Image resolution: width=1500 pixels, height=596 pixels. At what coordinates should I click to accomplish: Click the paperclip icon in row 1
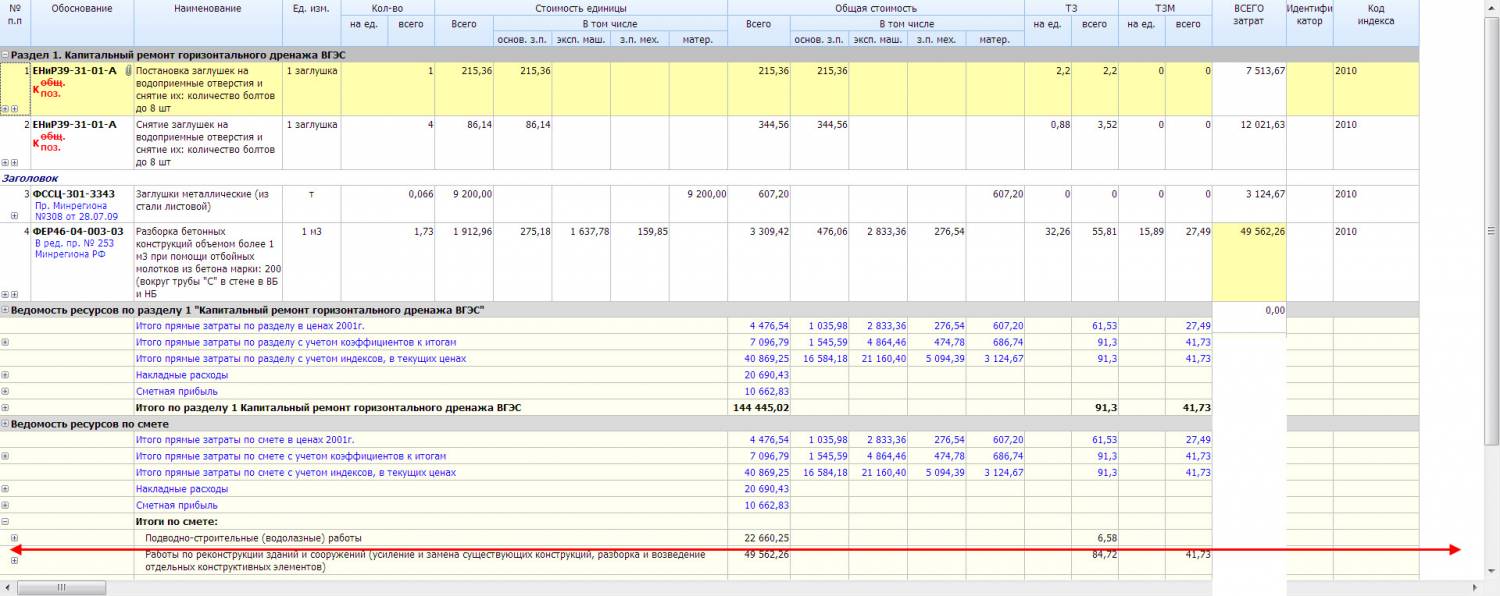pyautogui.click(x=128, y=71)
